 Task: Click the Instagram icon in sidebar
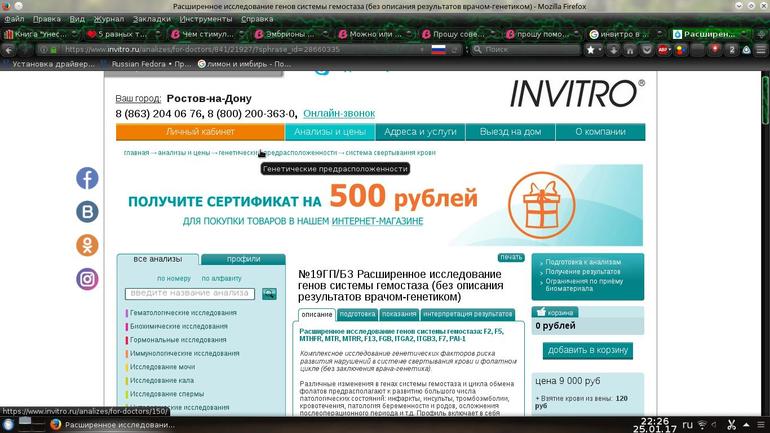88,280
